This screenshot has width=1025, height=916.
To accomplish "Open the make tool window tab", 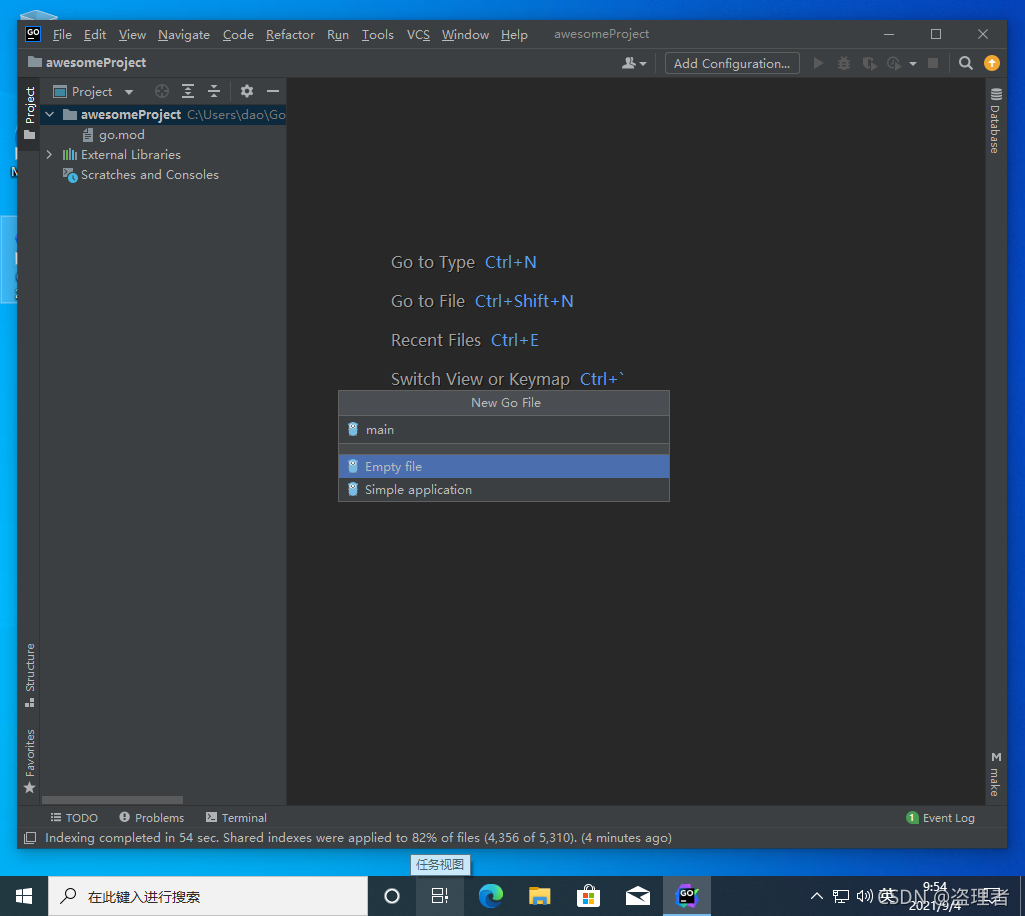I will point(995,774).
